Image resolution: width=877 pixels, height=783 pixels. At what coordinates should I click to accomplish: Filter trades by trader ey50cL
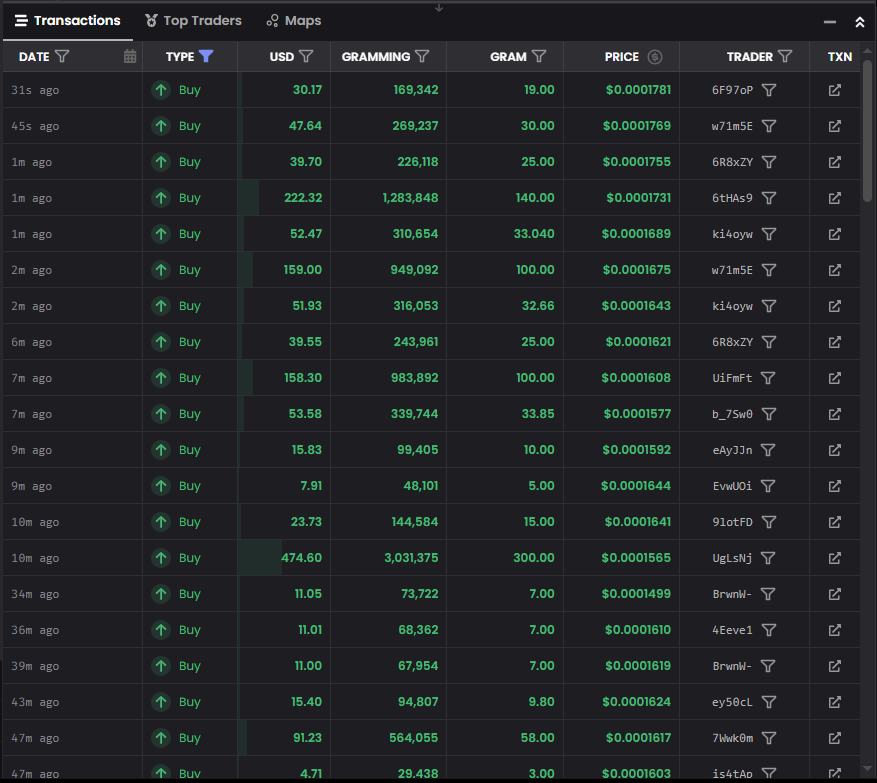770,702
